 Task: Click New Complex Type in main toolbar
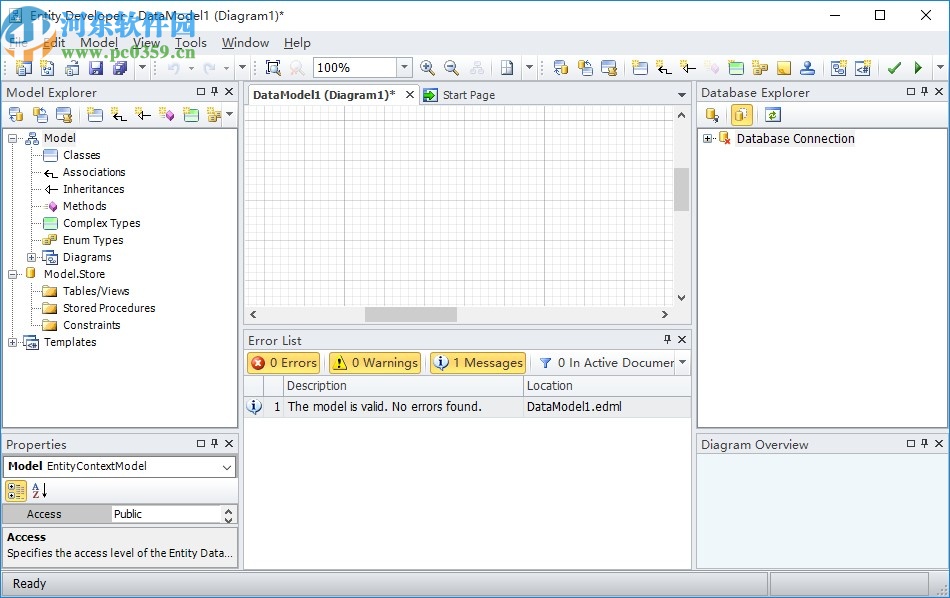pos(736,68)
